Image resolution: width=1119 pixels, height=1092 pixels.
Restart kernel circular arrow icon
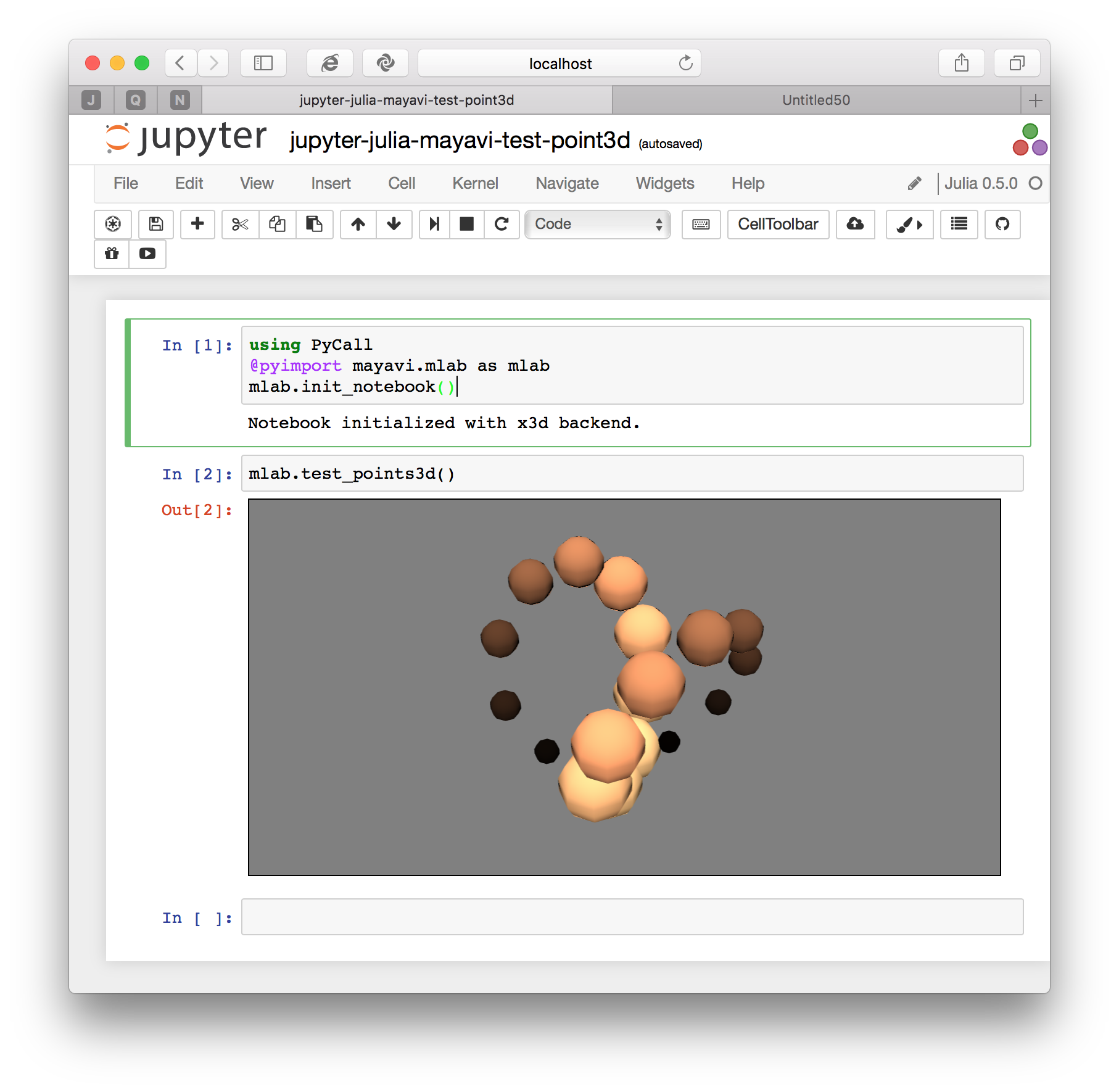click(502, 224)
